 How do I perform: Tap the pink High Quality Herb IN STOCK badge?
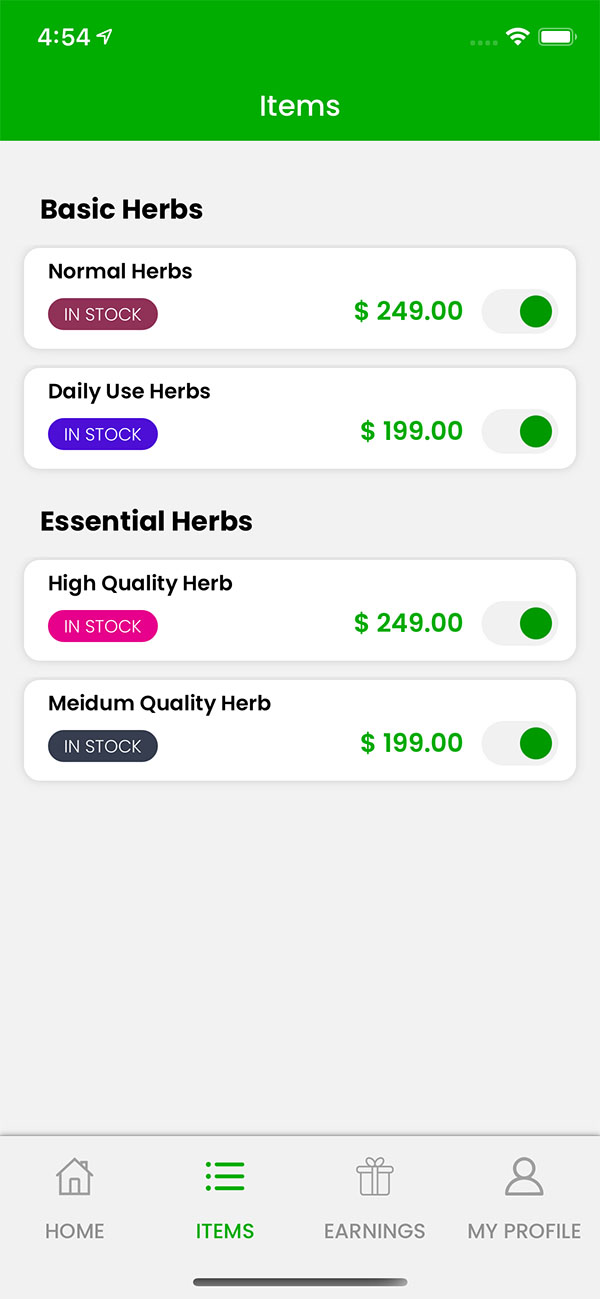103,626
